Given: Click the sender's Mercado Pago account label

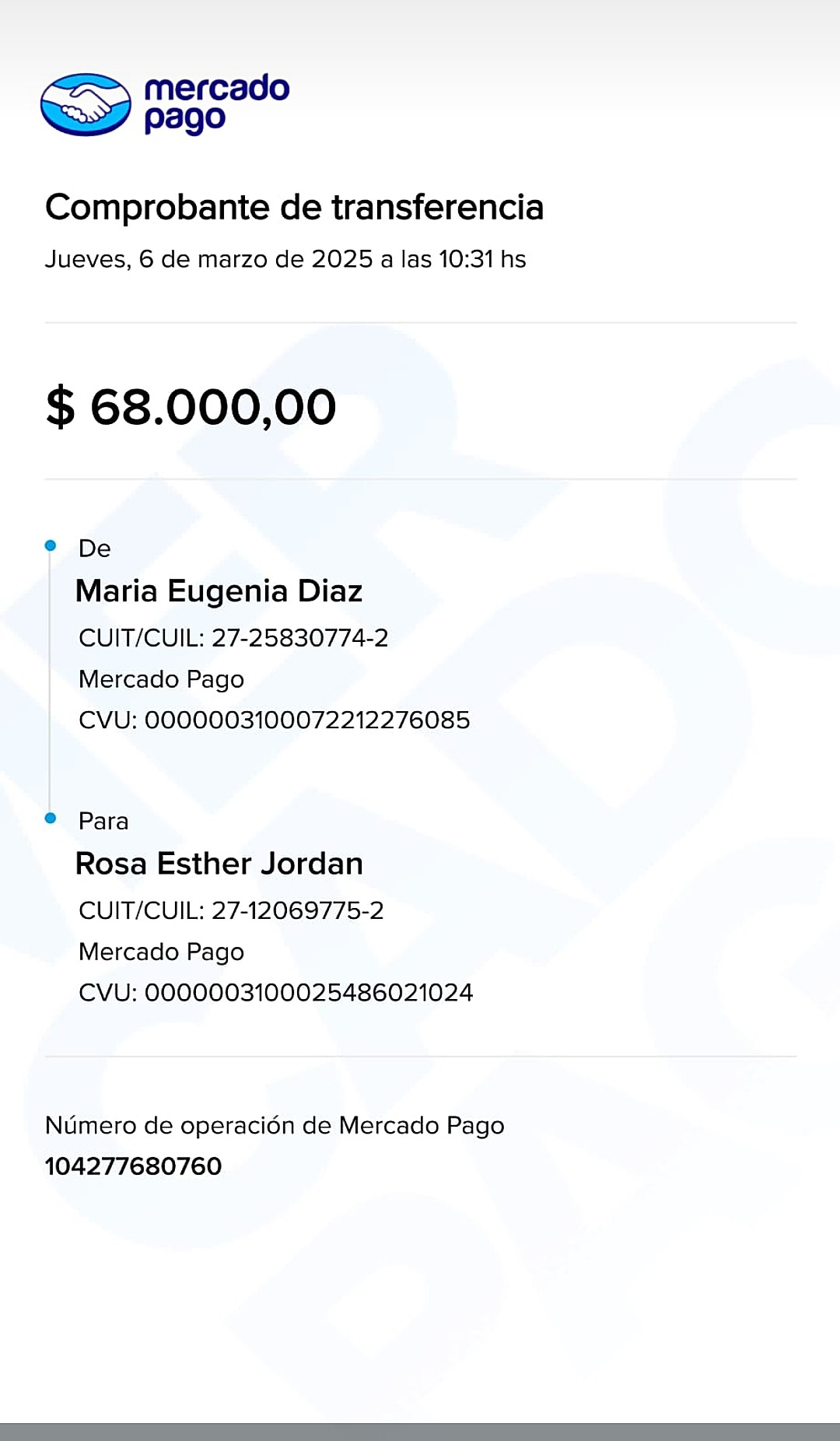Looking at the screenshot, I should click(161, 679).
